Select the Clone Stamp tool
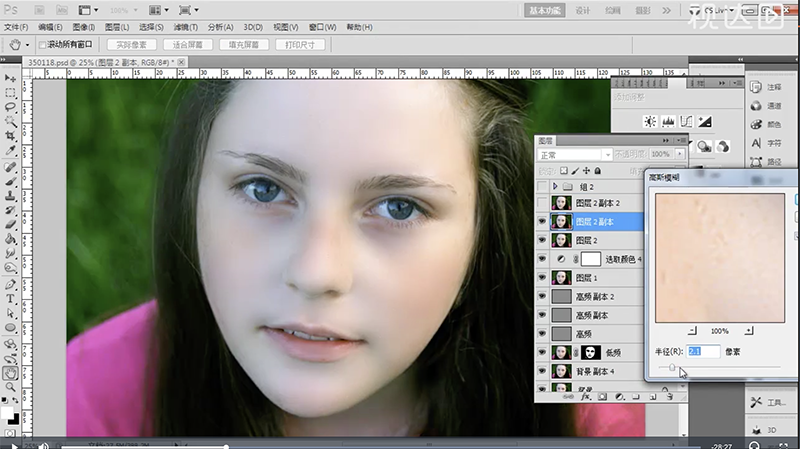800x449 pixels. [x=10, y=196]
